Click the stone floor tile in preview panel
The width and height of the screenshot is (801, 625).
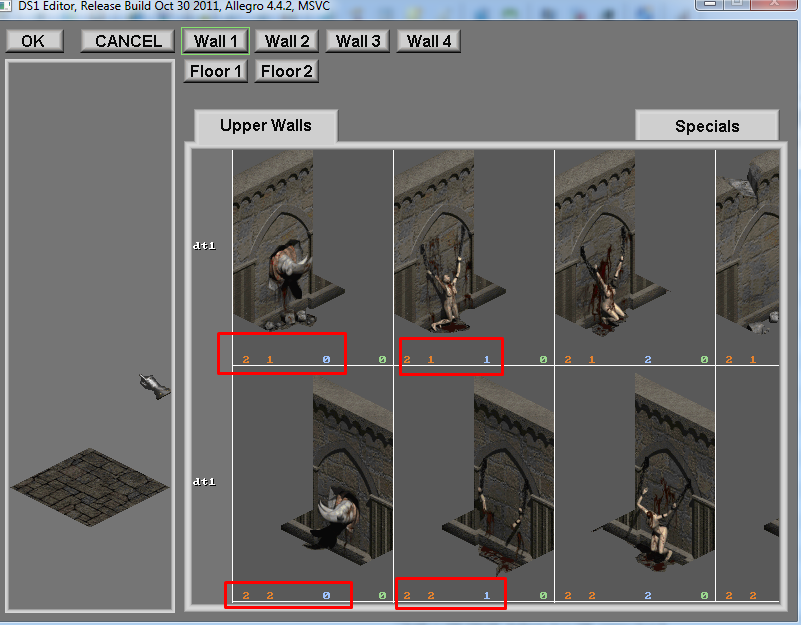[x=90, y=487]
